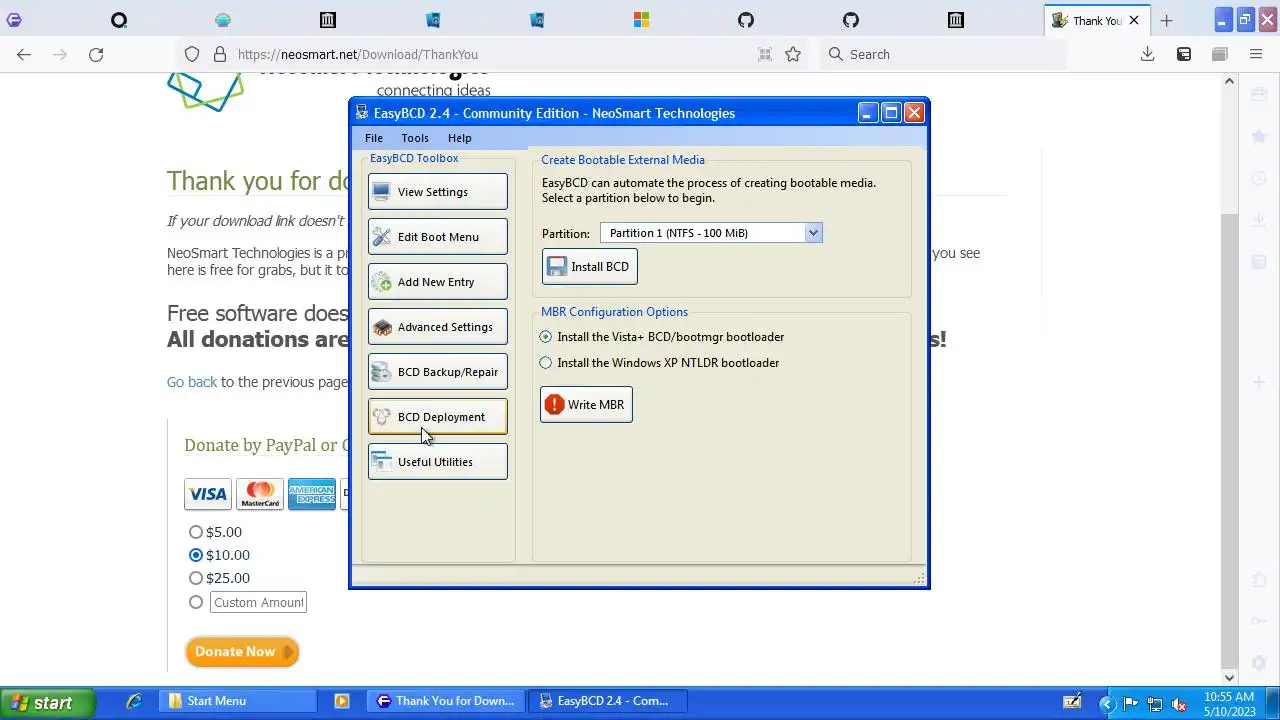Viewport: 1280px width, 720px height.
Task: Click the browser forward arrow
Action: (60, 55)
